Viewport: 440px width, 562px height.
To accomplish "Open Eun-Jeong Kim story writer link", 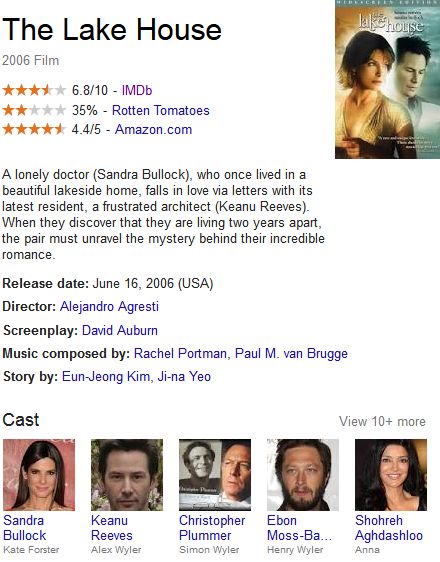I will pos(106,376).
